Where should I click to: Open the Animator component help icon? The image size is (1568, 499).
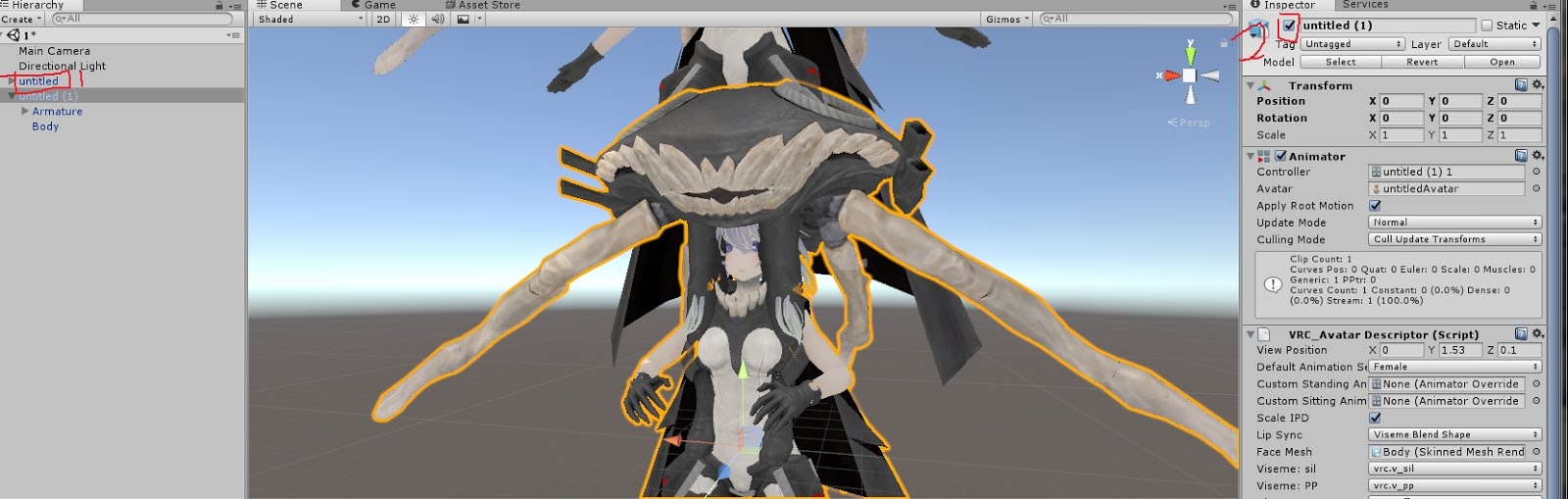click(x=1521, y=156)
